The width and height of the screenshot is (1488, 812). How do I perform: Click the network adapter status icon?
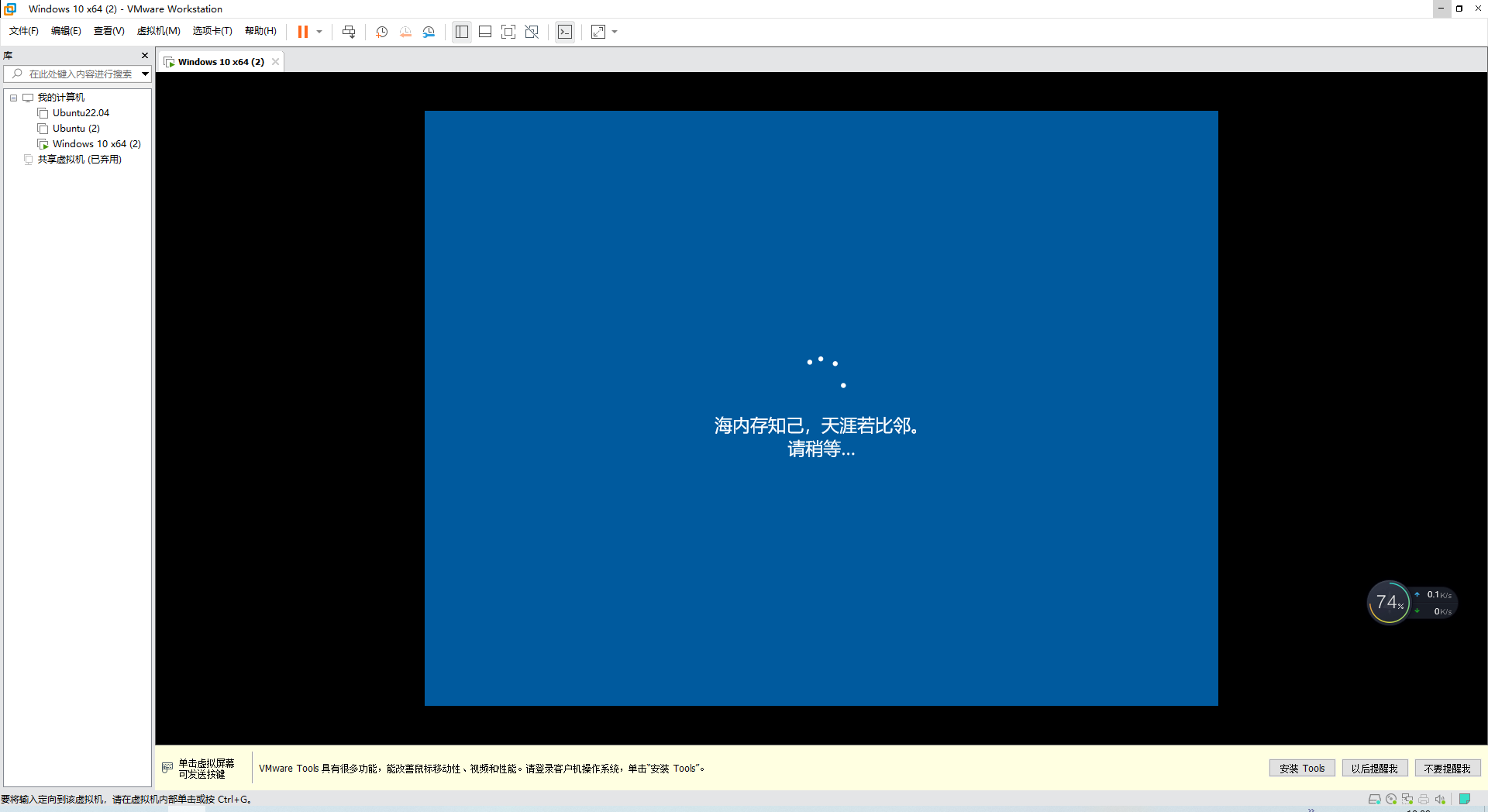(1407, 799)
